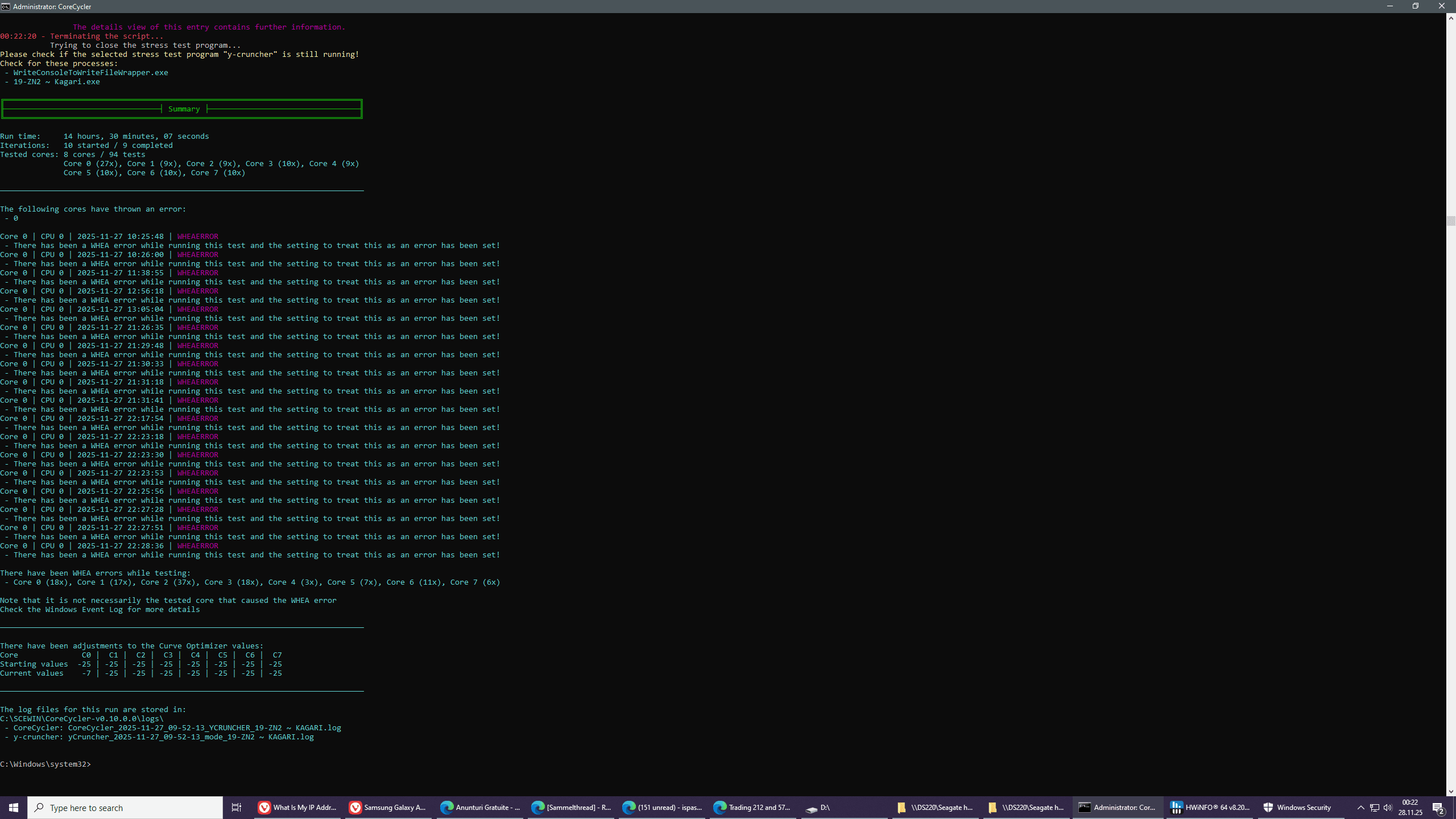Open the notification center icon
This screenshot has width=1456, height=819.
[x=1438, y=808]
